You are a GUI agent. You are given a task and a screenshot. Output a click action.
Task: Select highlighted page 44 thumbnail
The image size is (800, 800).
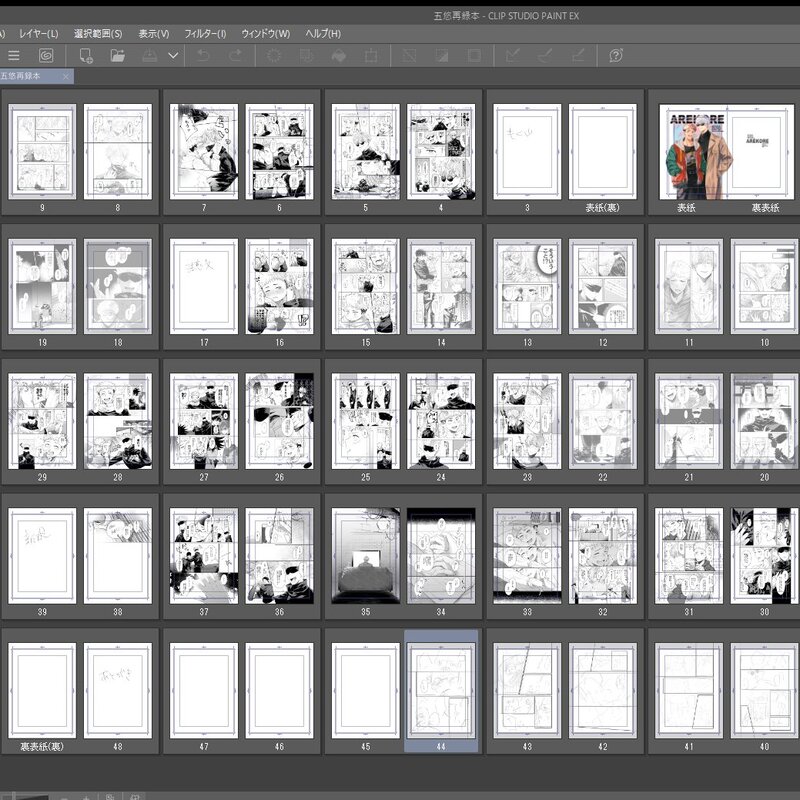441,690
